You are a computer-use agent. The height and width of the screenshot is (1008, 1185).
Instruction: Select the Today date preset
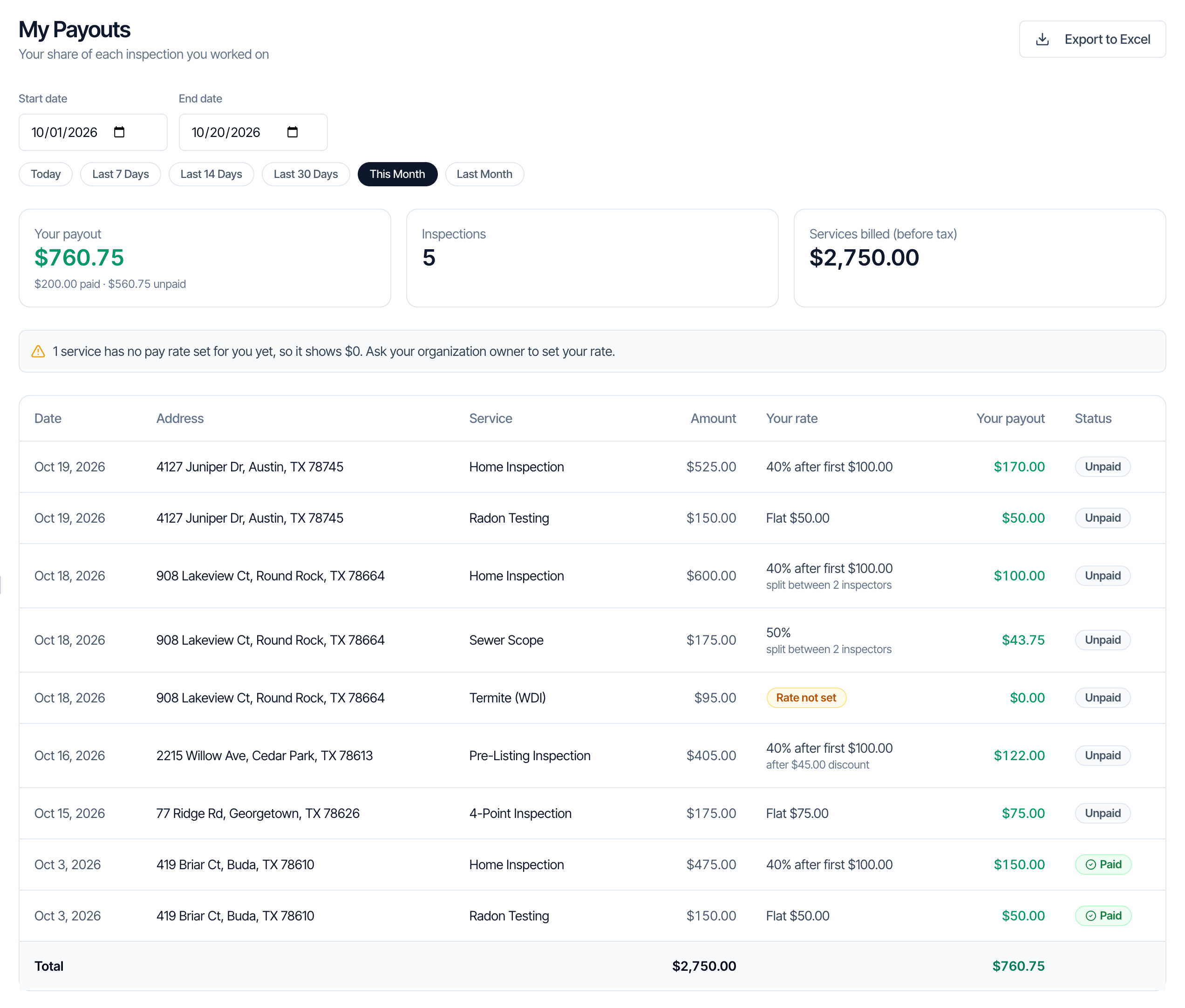pos(46,174)
